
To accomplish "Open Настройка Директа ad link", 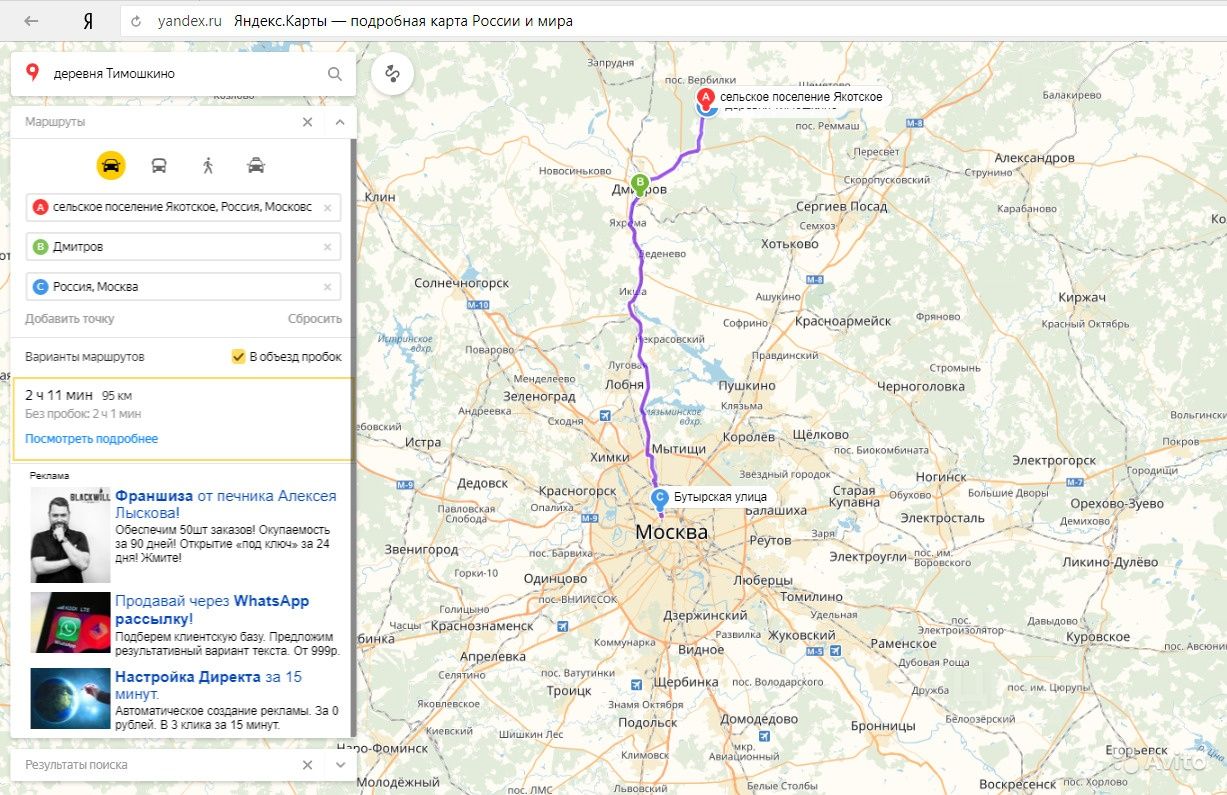I will [208, 685].
